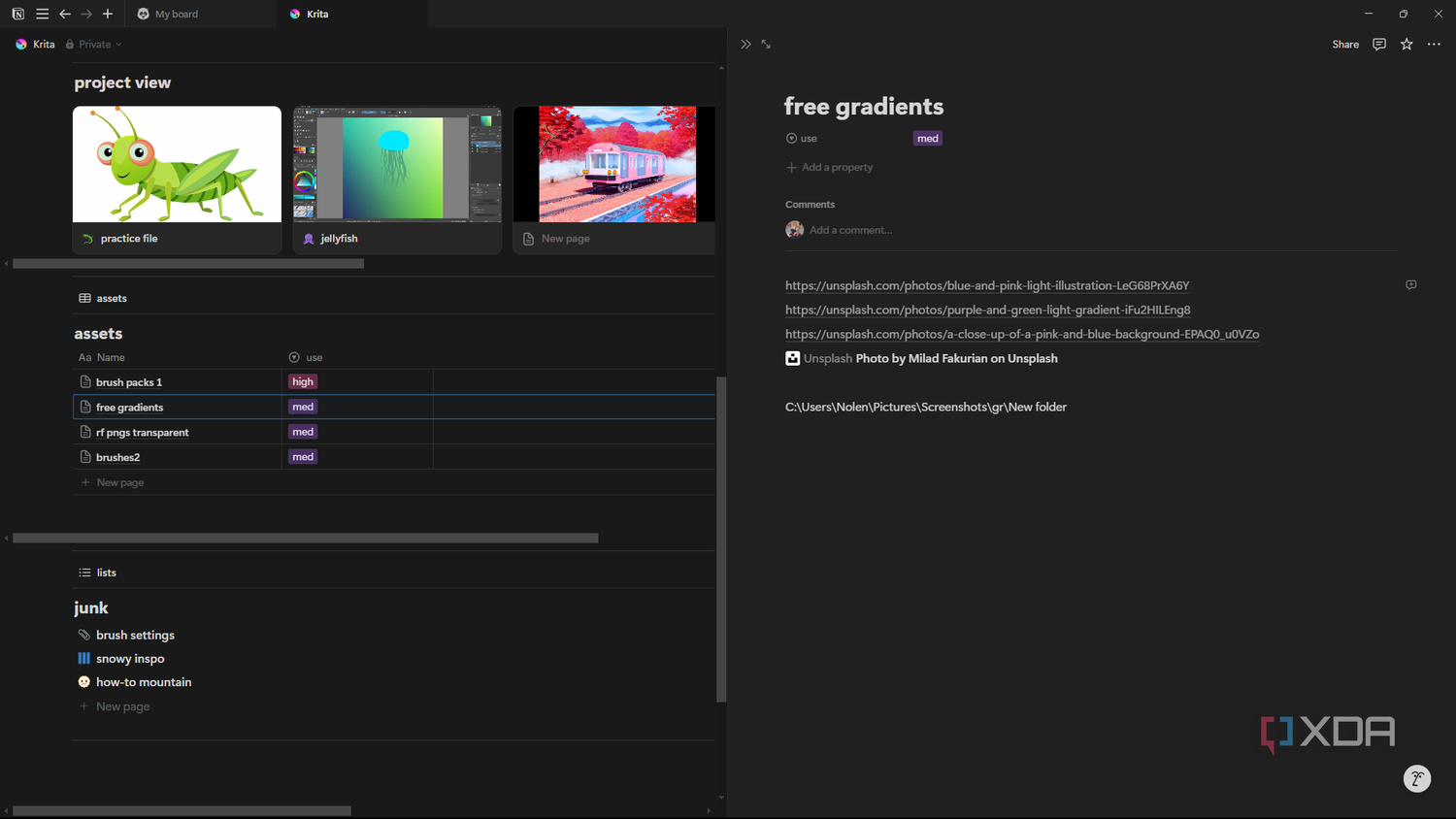Select the lists database view tab
Screen dimensions: 1456x819
(97, 573)
